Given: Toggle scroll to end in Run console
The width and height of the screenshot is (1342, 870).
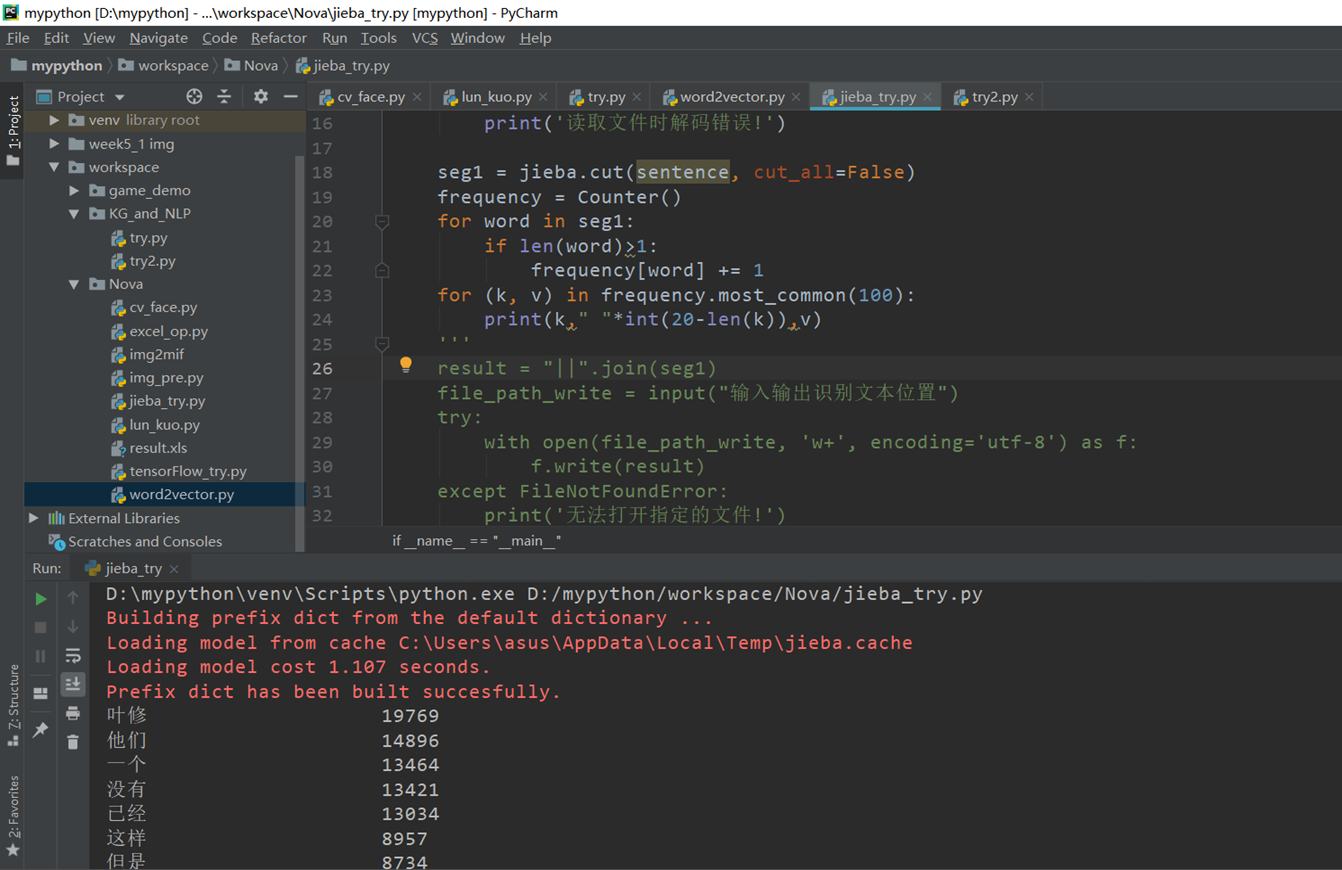Looking at the screenshot, I should 73,684.
